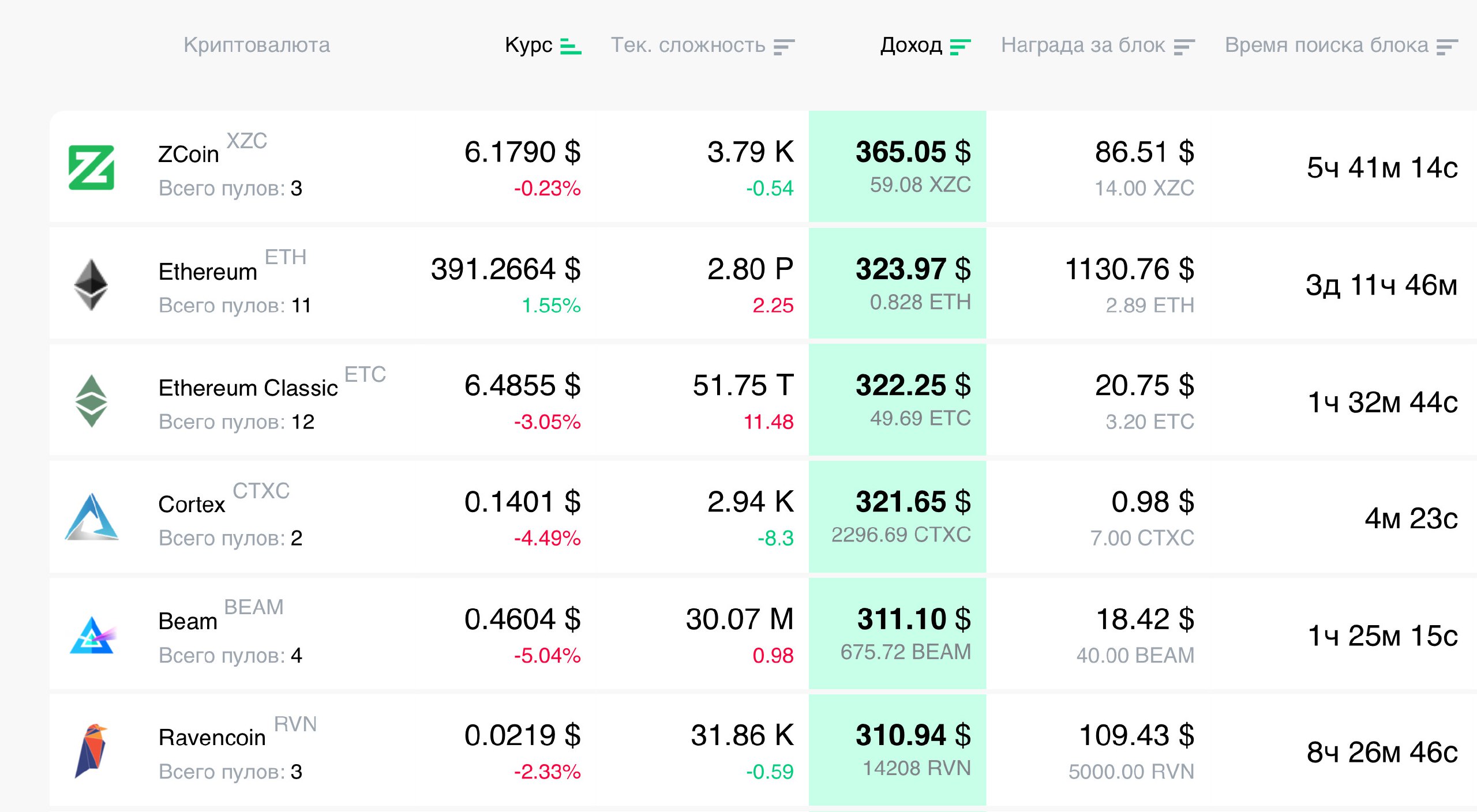The width and height of the screenshot is (1477, 812).
Task: Click the Ravencoin bird logo
Action: [91, 751]
